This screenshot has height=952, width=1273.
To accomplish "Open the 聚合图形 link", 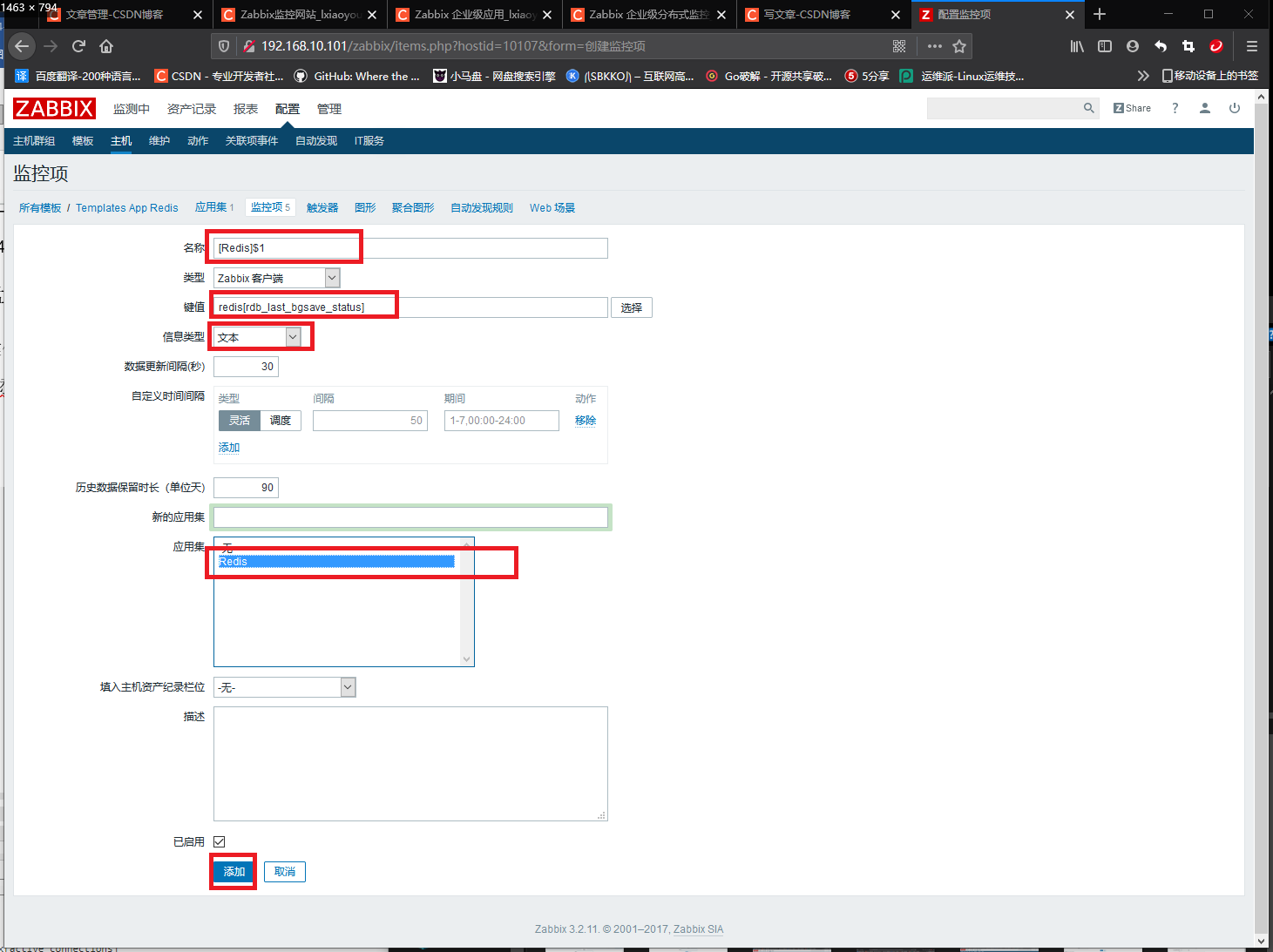I will coord(413,208).
